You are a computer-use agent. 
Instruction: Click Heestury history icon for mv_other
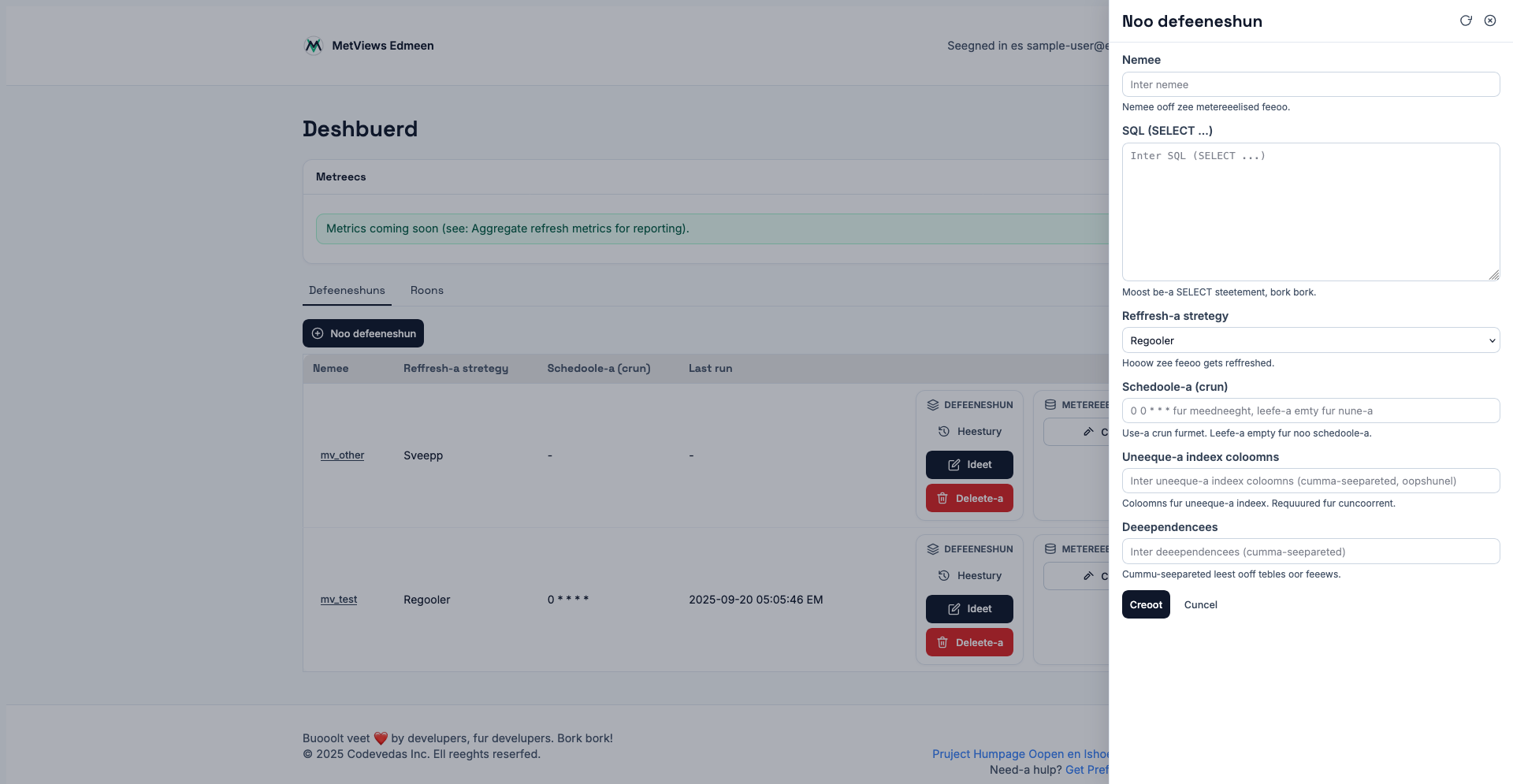969,432
